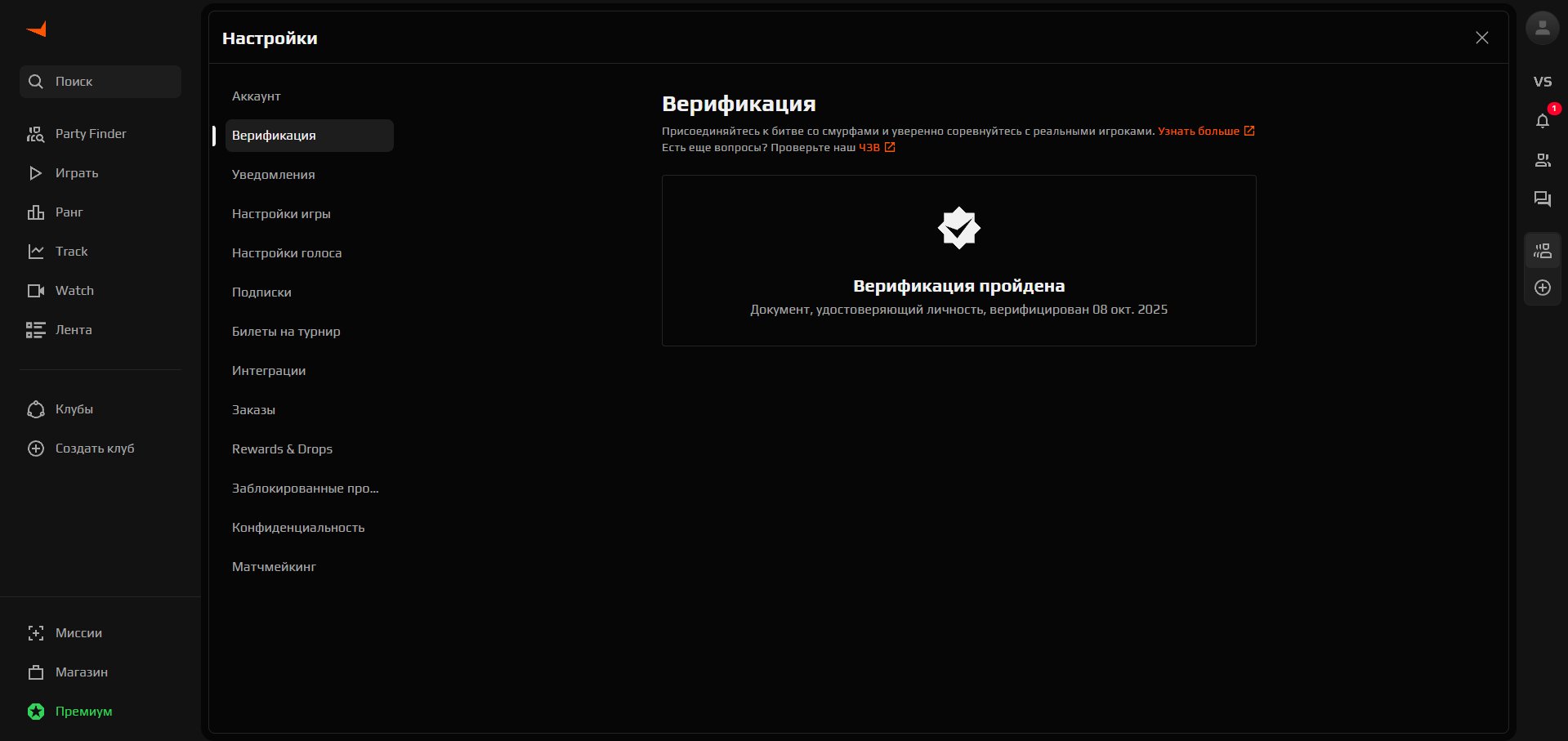Open the Конфиденциальность settings tab
Viewport: 1568px width, 741px height.
(x=298, y=528)
